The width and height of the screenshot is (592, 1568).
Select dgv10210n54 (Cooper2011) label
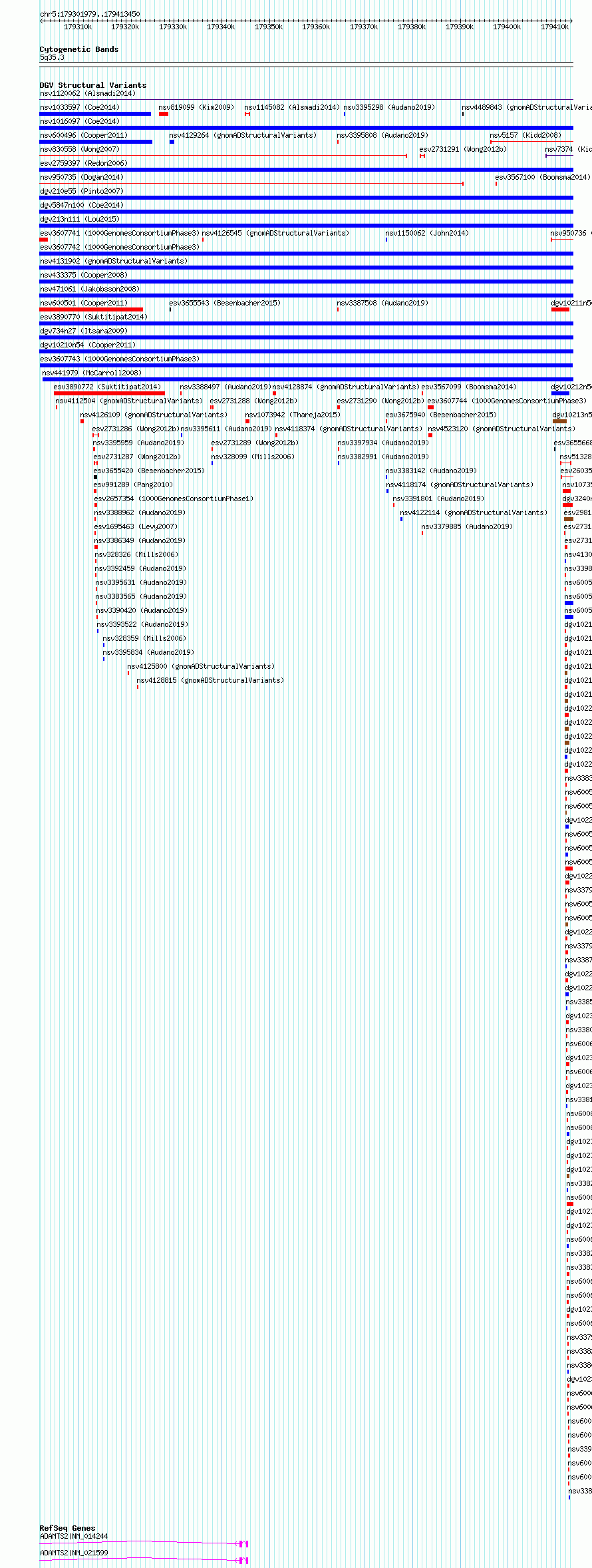(88, 345)
